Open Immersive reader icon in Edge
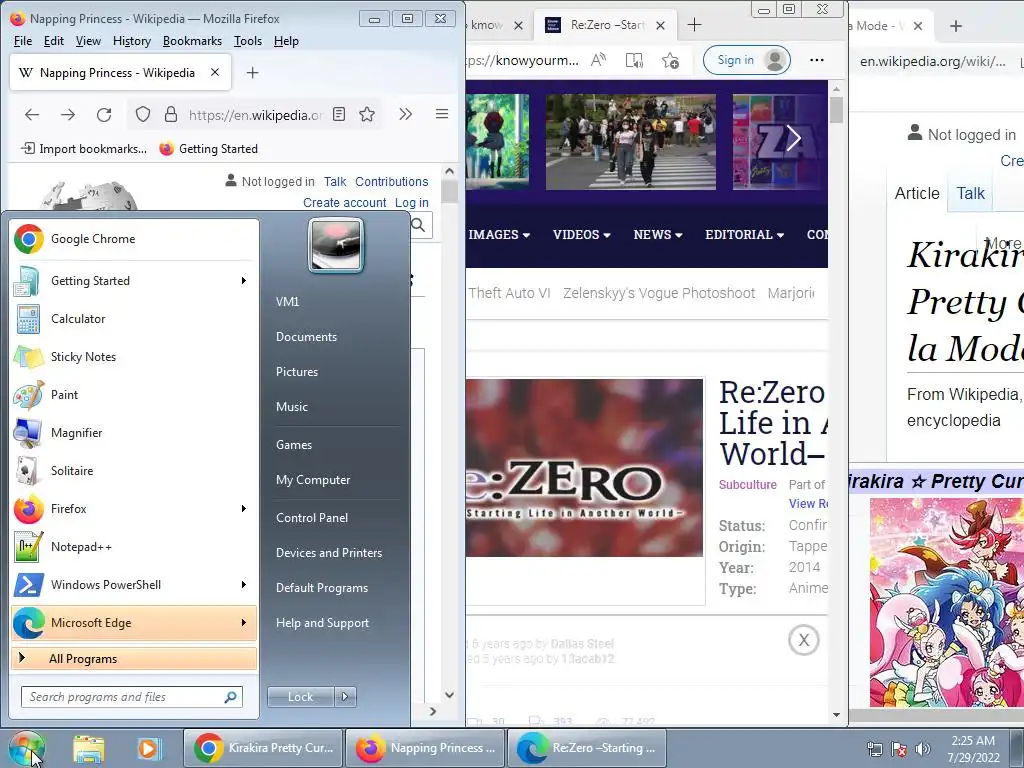This screenshot has width=1024, height=768. [x=634, y=60]
